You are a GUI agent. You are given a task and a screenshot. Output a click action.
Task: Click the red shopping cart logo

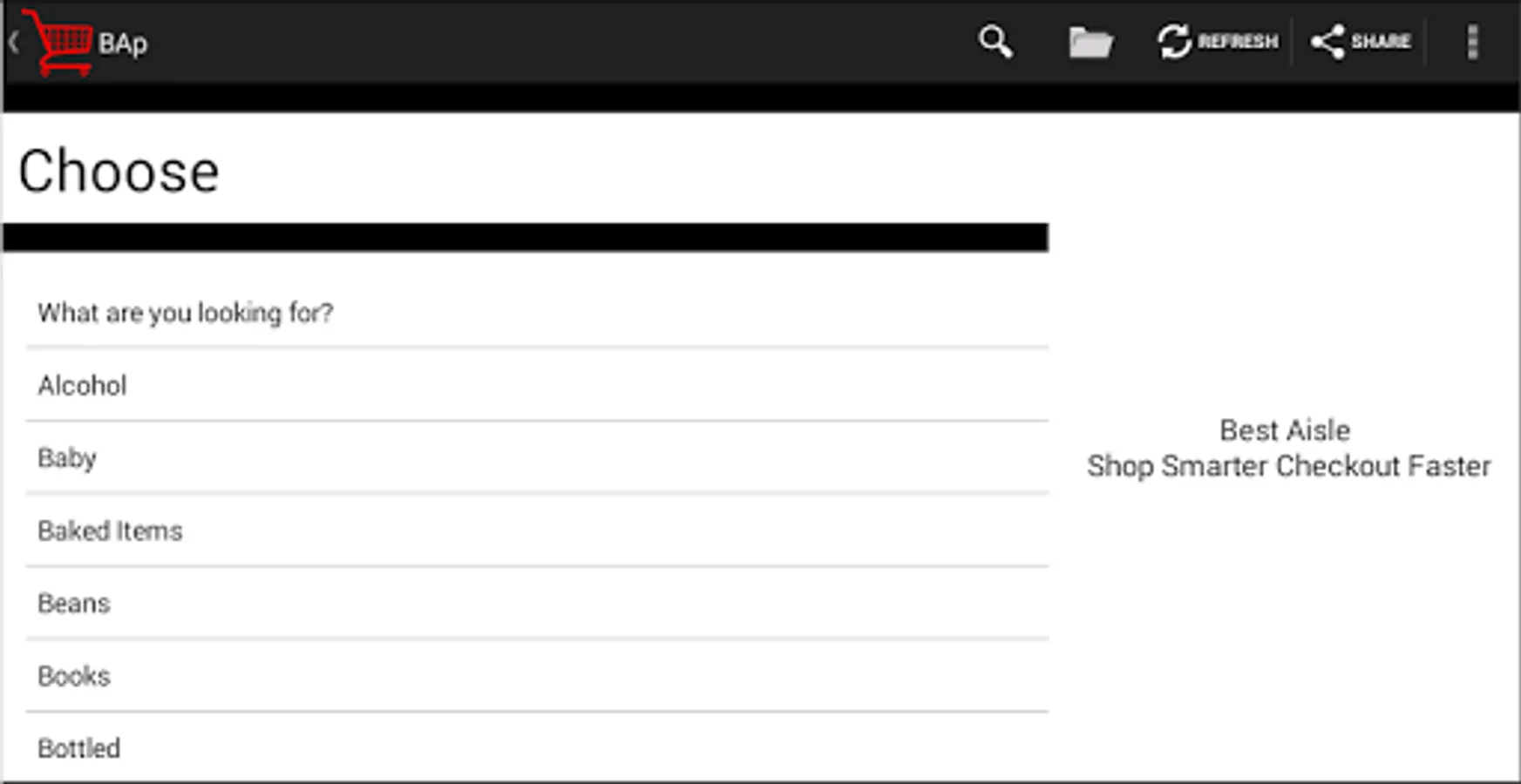(x=59, y=42)
